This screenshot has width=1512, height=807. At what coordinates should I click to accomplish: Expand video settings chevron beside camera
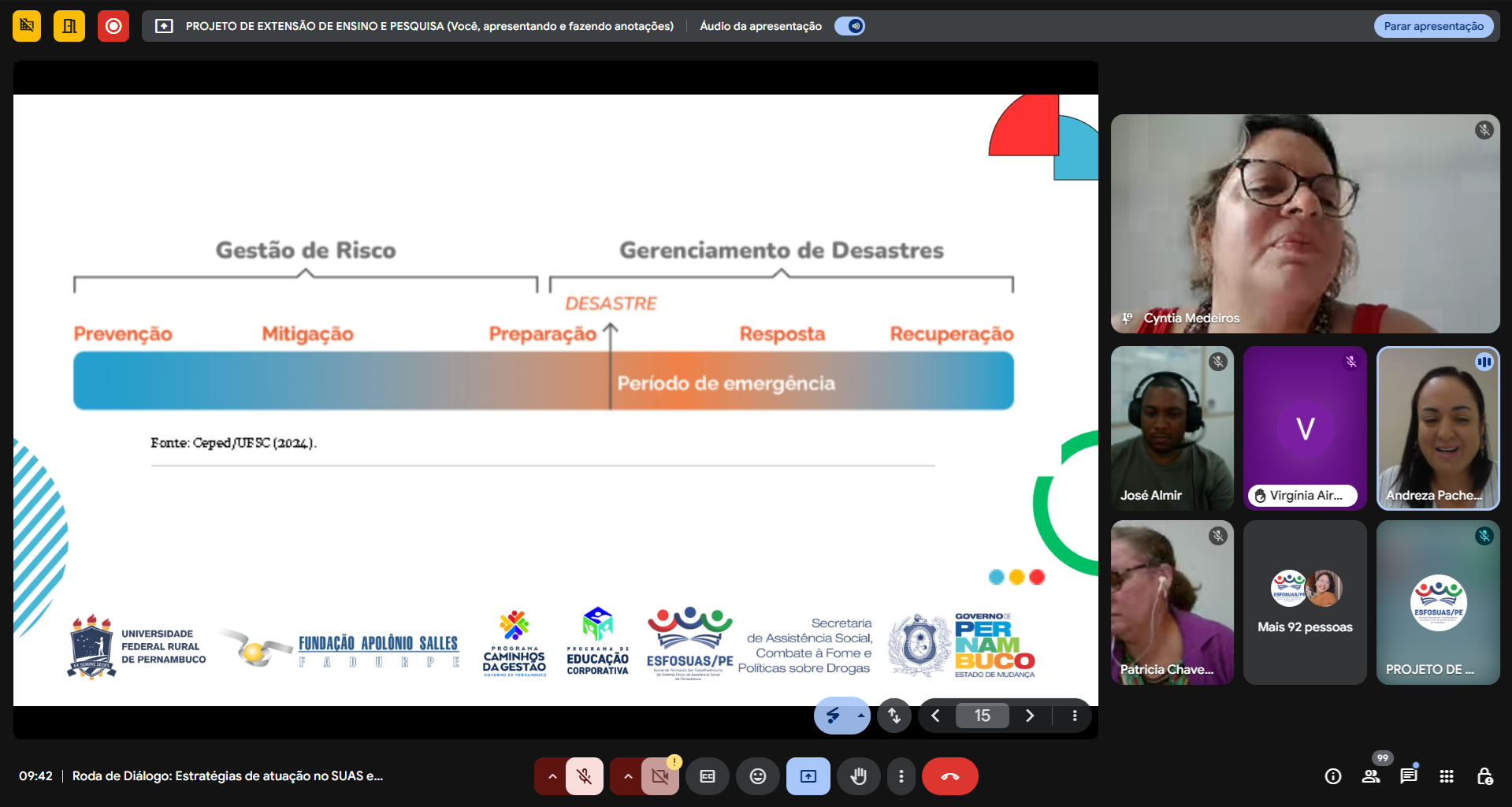tap(628, 776)
